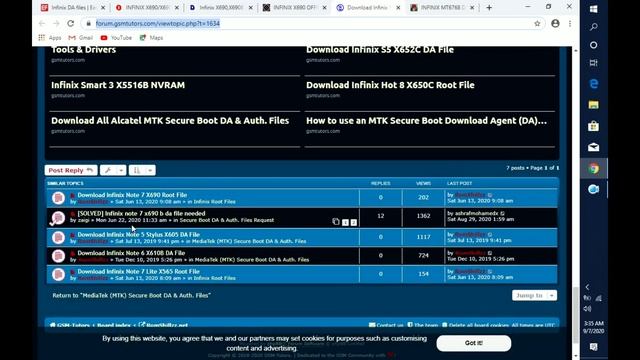
Task: Reload the current page
Action: 71,24
